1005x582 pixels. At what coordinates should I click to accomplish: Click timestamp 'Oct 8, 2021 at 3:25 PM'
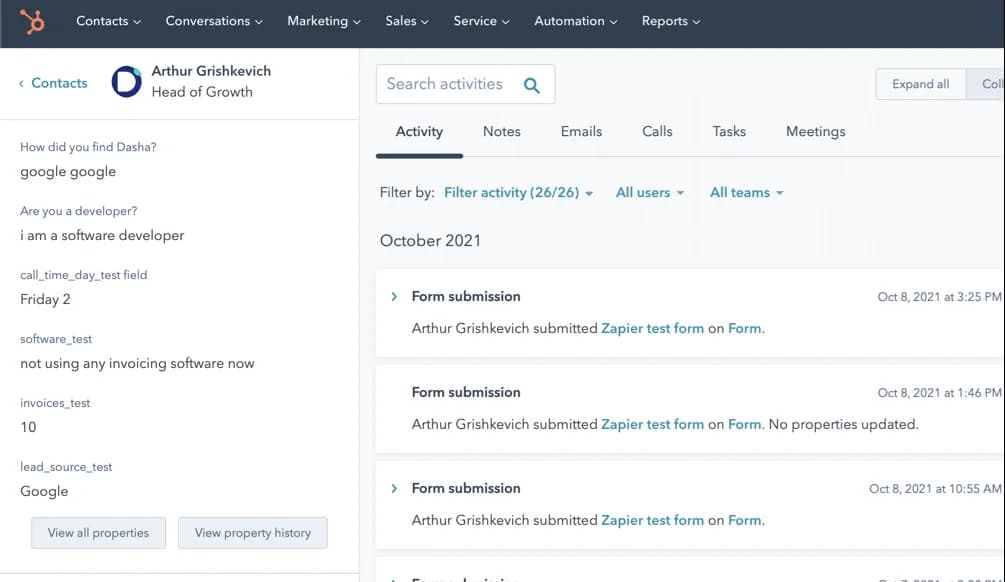(939, 297)
